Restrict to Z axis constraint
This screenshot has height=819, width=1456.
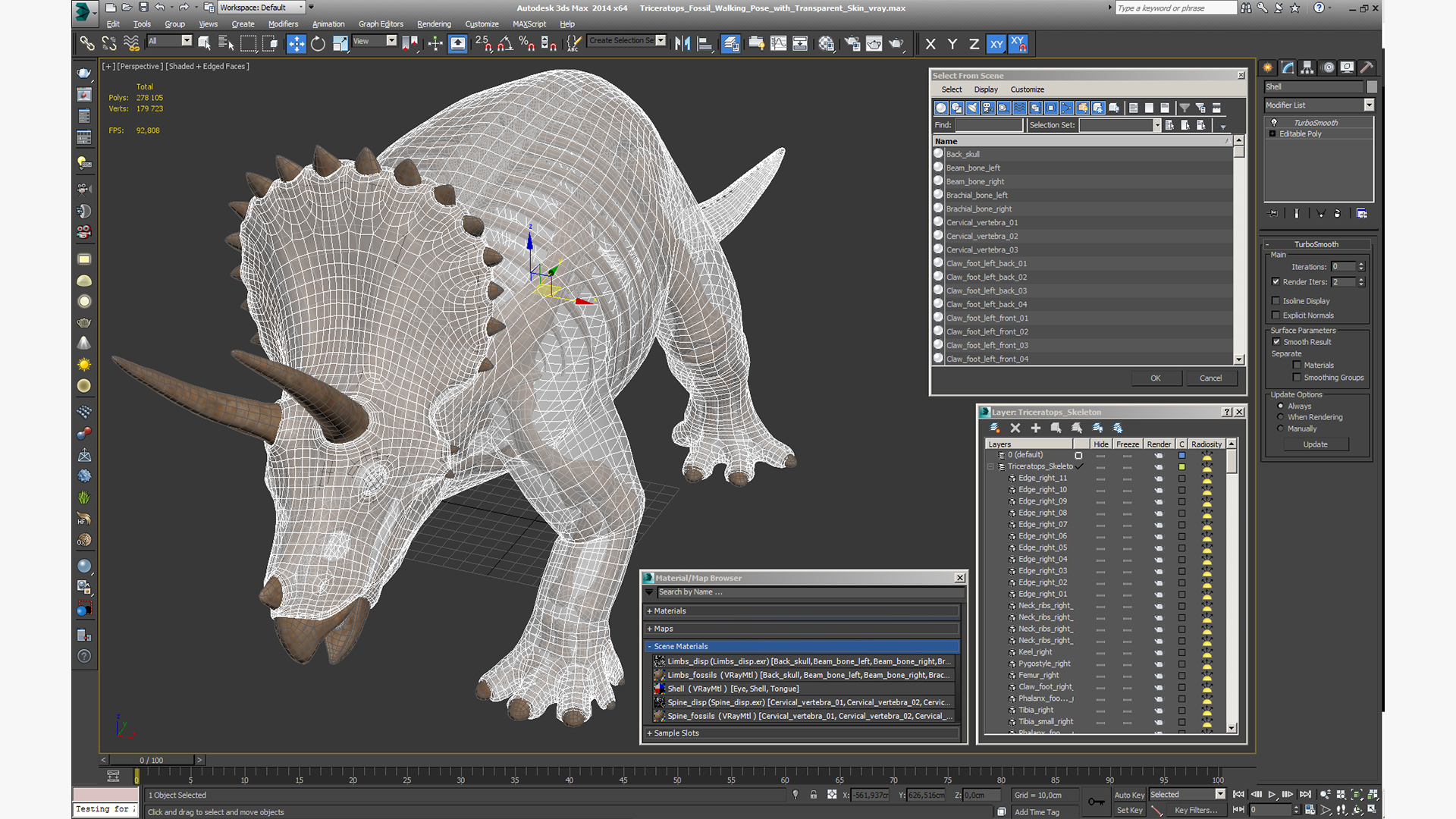[974, 44]
